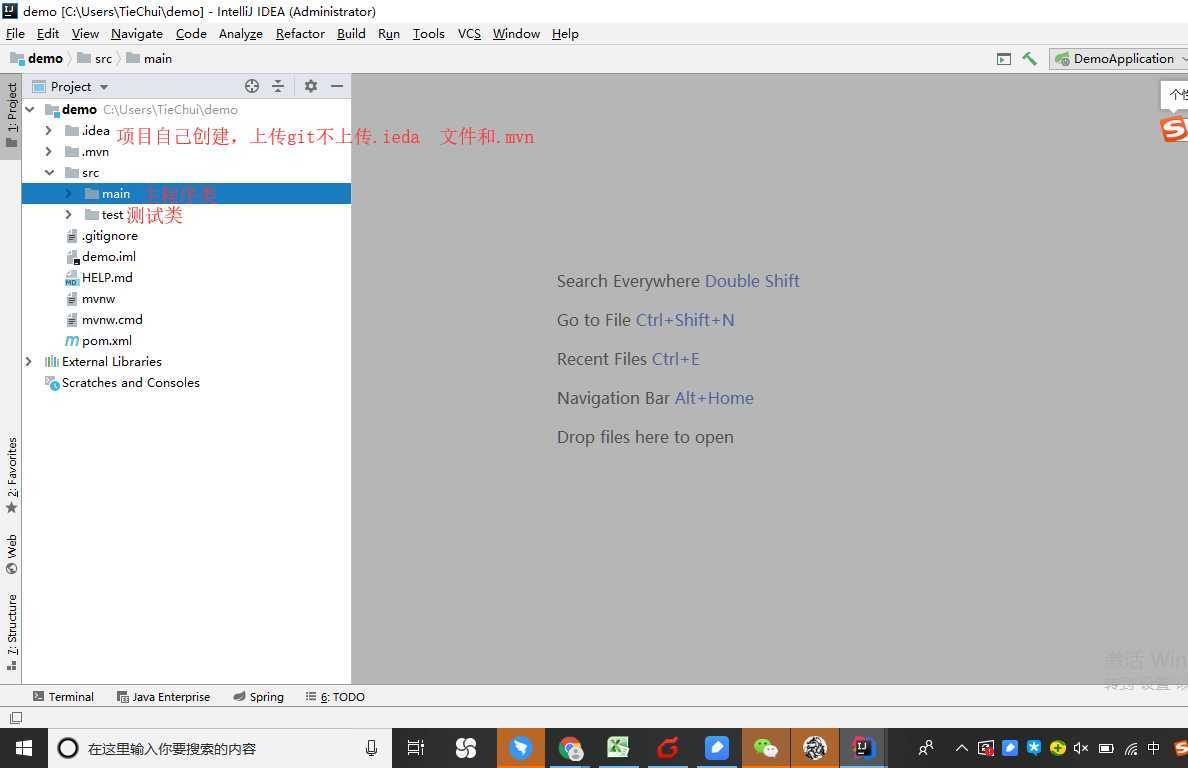Toggle the 1: Project side tab
This screenshot has width=1188, height=768.
tap(11, 115)
